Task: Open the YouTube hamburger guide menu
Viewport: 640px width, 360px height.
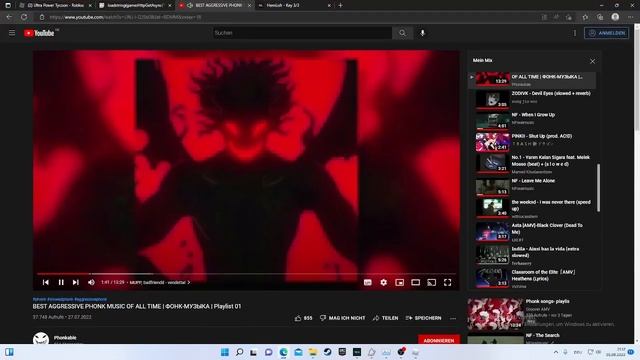Action: click(12, 33)
